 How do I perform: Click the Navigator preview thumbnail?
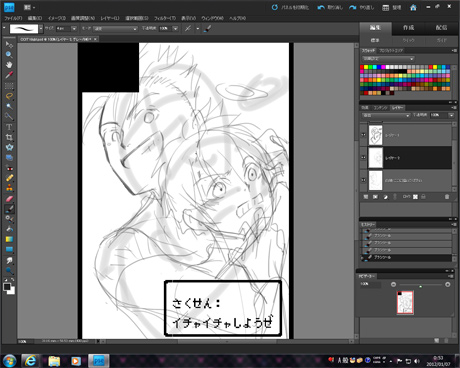[x=405, y=303]
